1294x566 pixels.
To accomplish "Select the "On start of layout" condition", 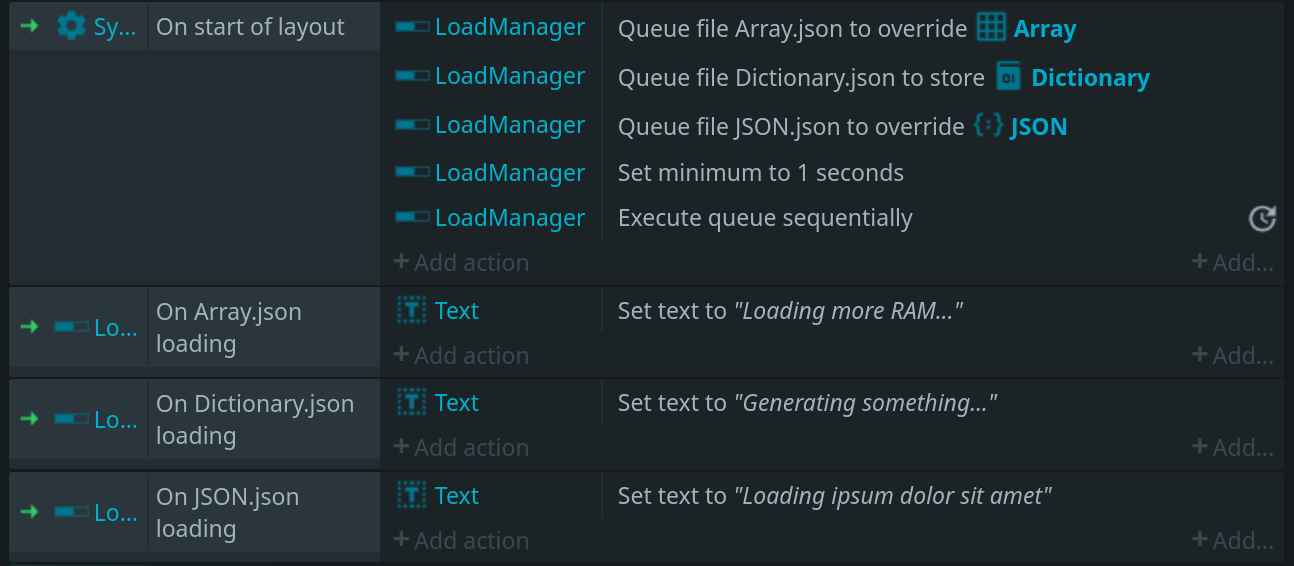I will (x=250, y=27).
